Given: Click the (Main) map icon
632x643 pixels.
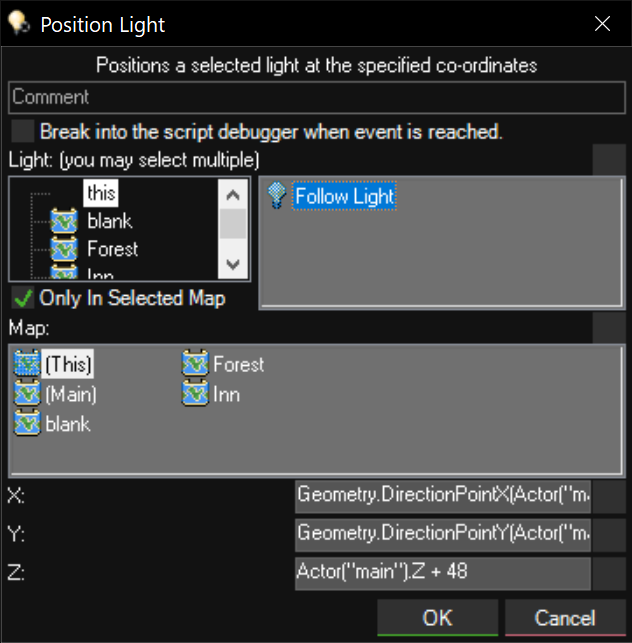Looking at the screenshot, I should (x=27, y=394).
